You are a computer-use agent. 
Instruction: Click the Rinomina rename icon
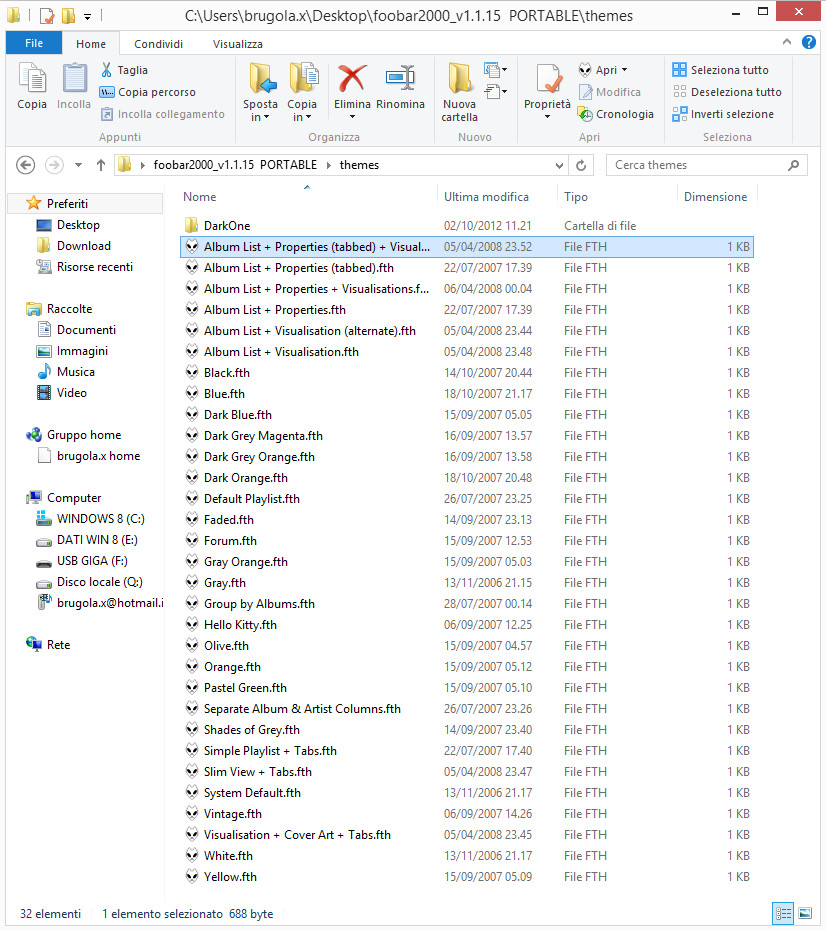[x=400, y=78]
